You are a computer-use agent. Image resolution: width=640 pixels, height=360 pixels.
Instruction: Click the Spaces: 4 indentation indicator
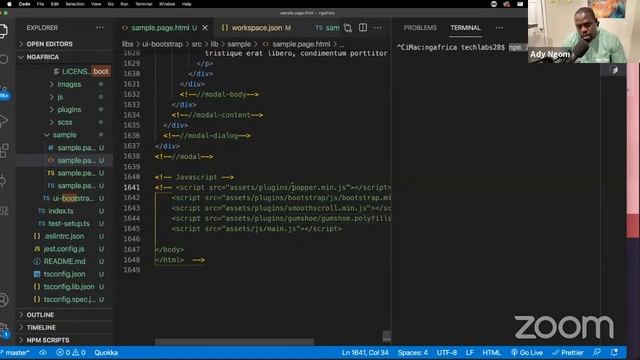coord(413,353)
